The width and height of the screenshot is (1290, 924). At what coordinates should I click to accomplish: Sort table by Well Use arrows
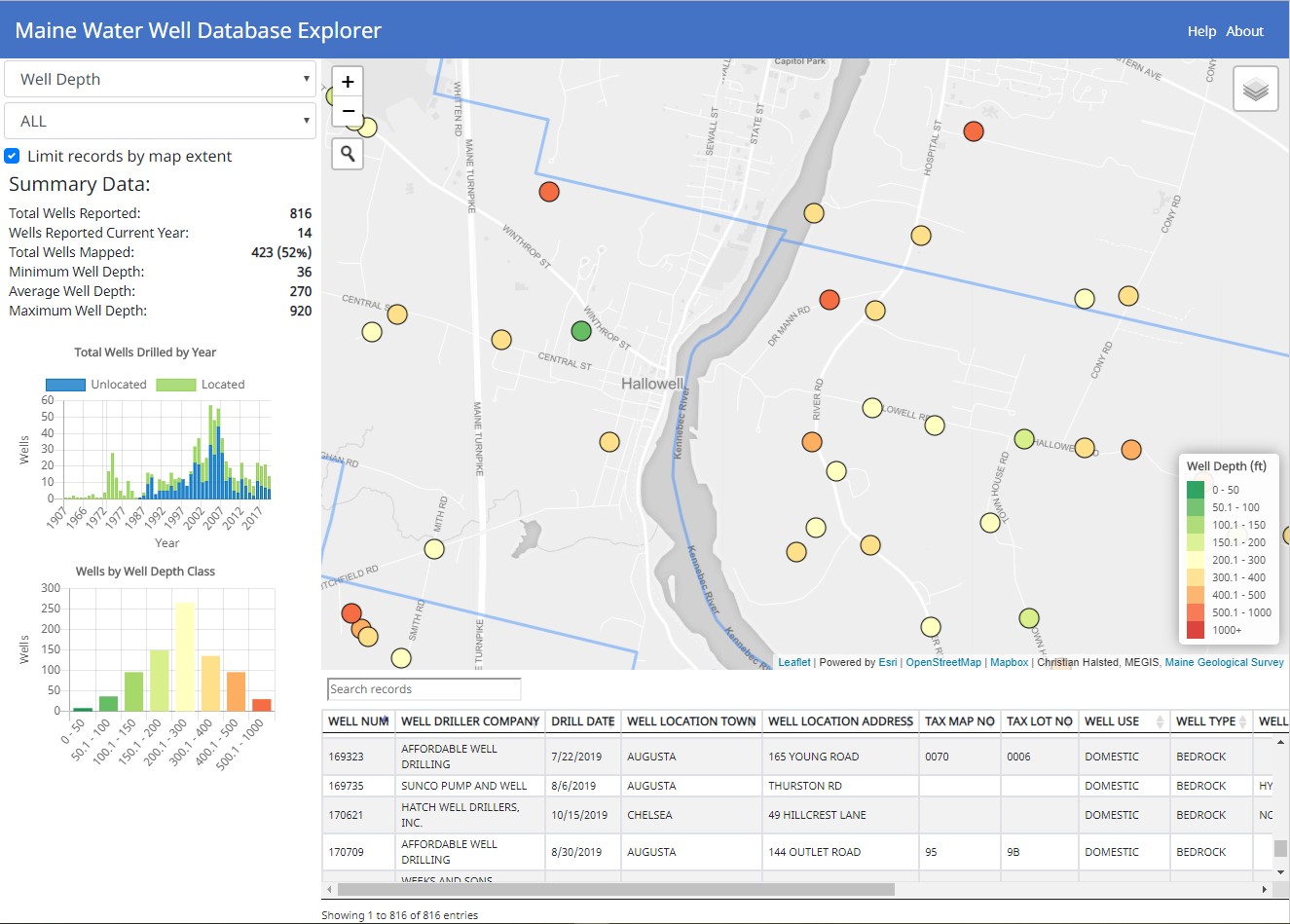1160,721
